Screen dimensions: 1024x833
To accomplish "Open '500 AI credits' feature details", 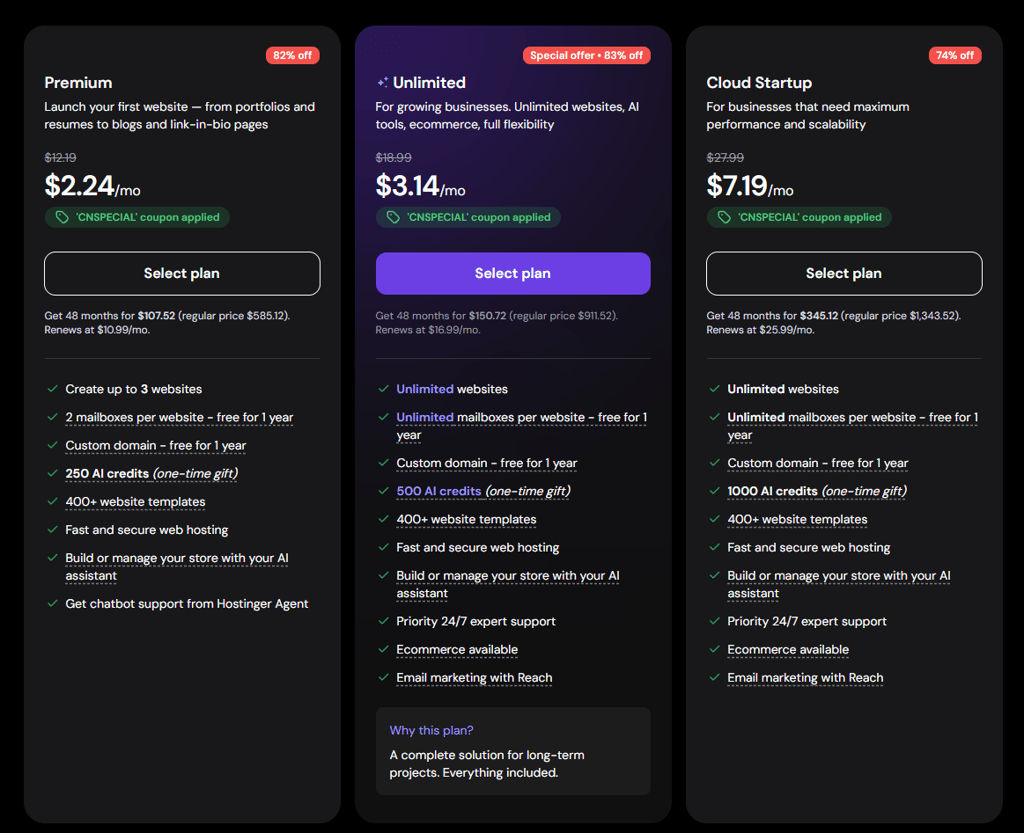I will click(x=483, y=491).
